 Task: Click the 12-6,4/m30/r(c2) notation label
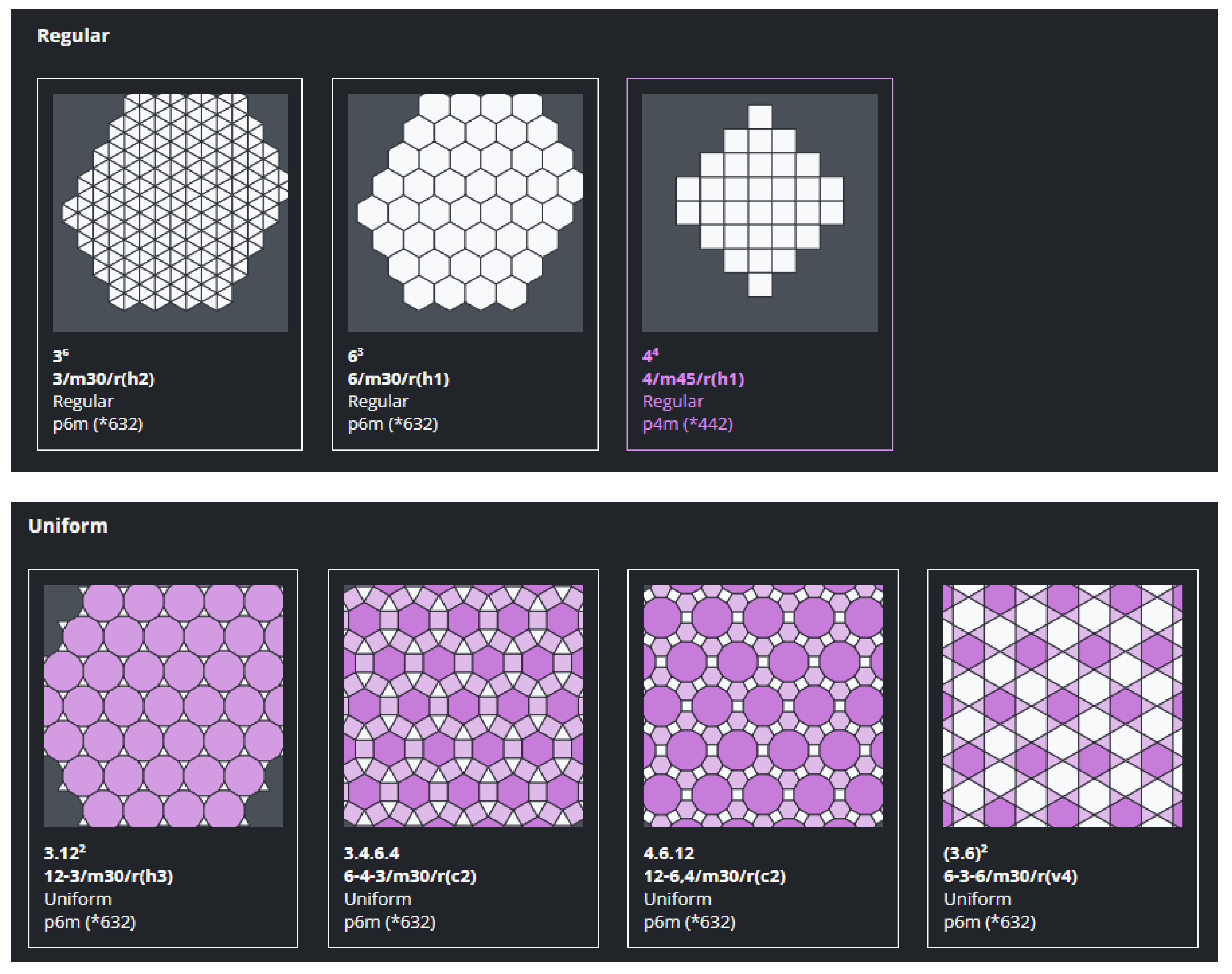(715, 876)
